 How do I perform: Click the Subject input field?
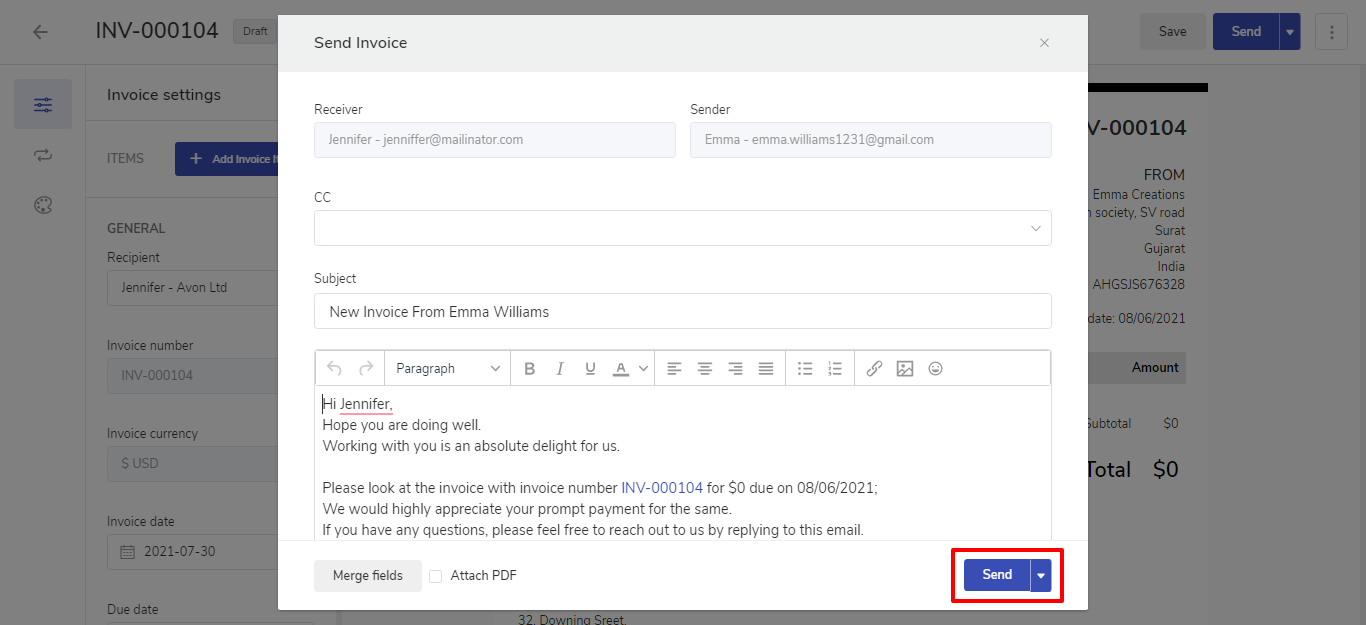(x=682, y=312)
